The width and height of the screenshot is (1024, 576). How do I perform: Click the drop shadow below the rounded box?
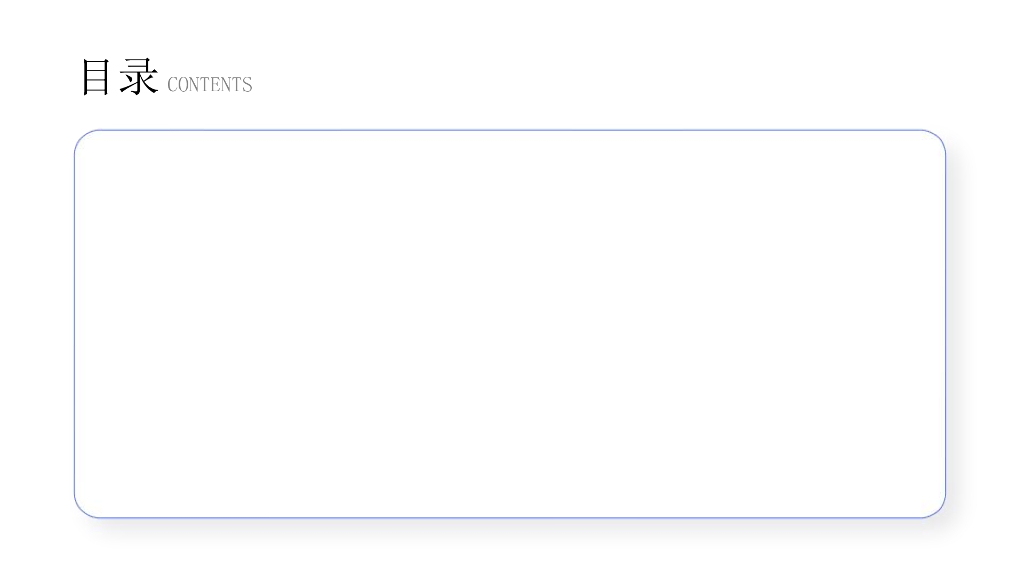click(x=510, y=528)
